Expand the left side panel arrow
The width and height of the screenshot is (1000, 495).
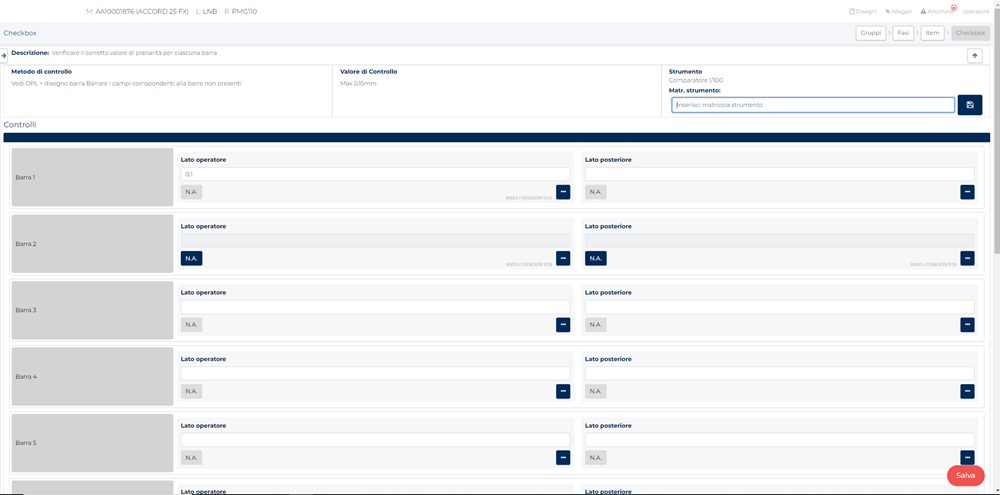pyautogui.click(x=4, y=56)
